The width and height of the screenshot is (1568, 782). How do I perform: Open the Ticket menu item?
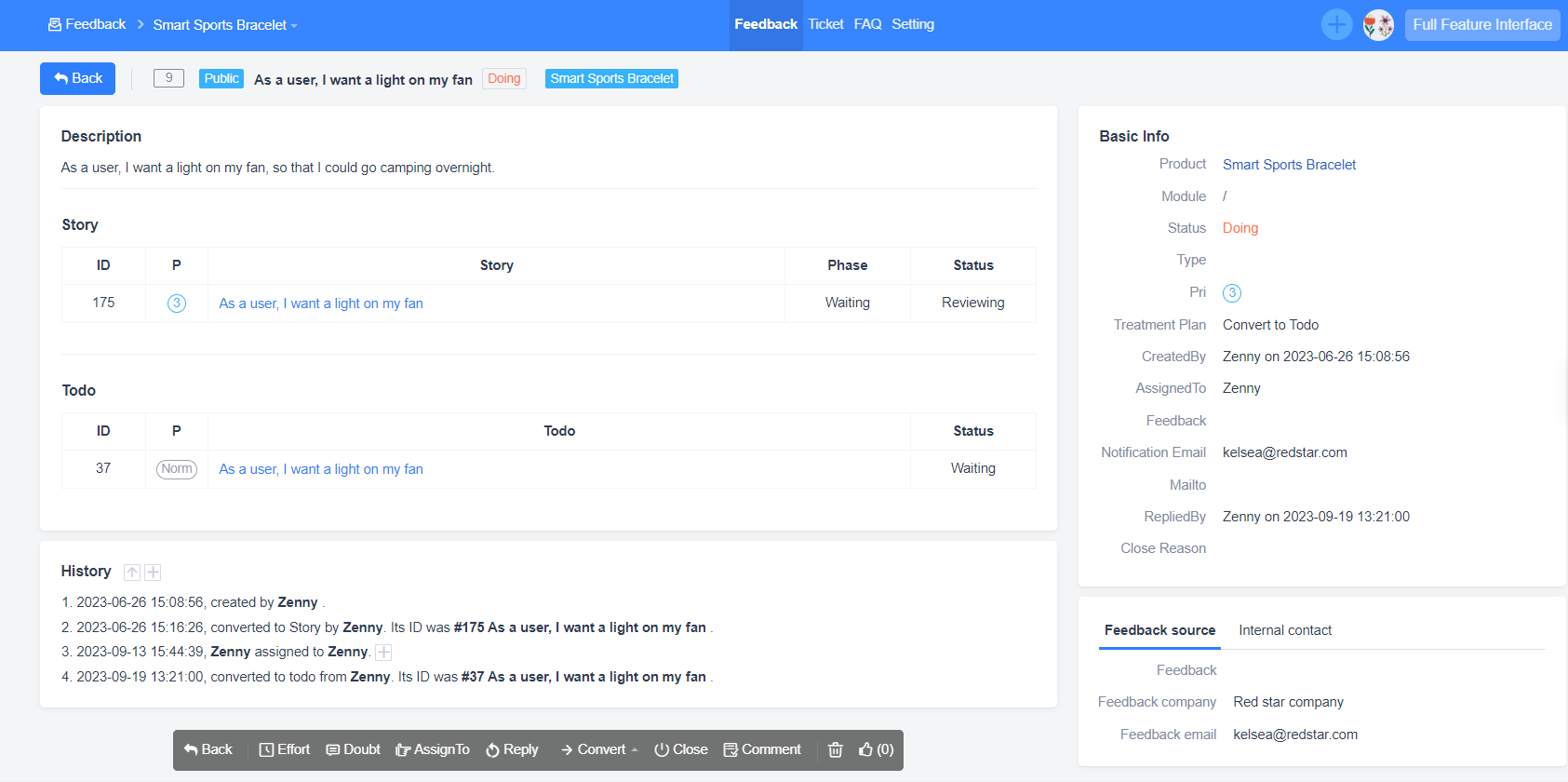coord(825,24)
